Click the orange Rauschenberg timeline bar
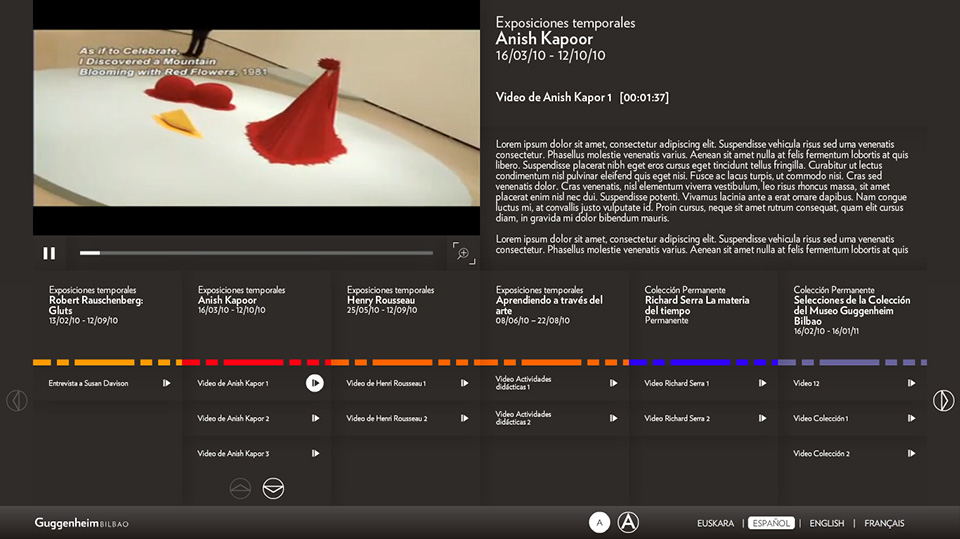The image size is (960, 539). [107, 363]
